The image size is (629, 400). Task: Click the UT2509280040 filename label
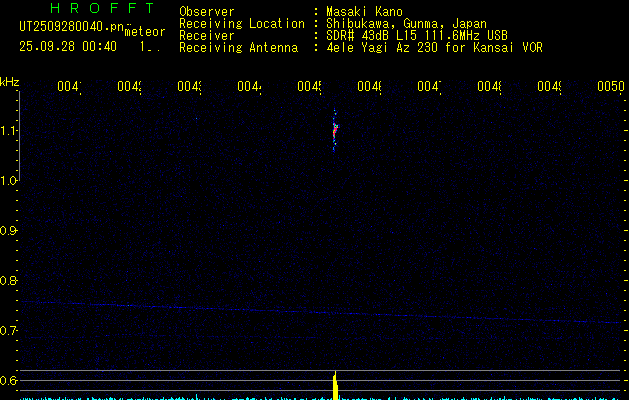pos(68,27)
